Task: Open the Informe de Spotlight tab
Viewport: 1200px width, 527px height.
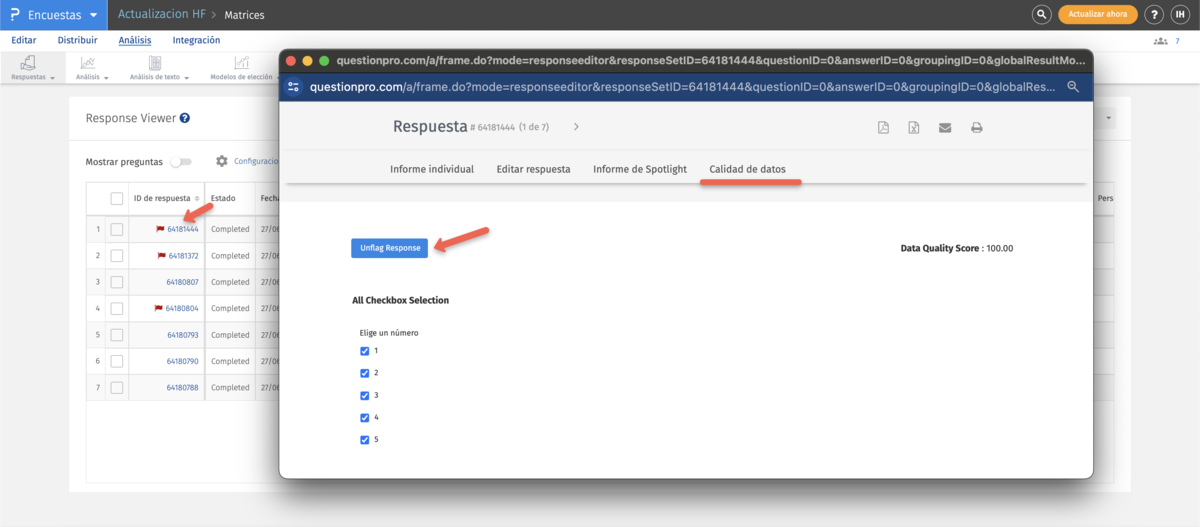Action: [x=640, y=169]
